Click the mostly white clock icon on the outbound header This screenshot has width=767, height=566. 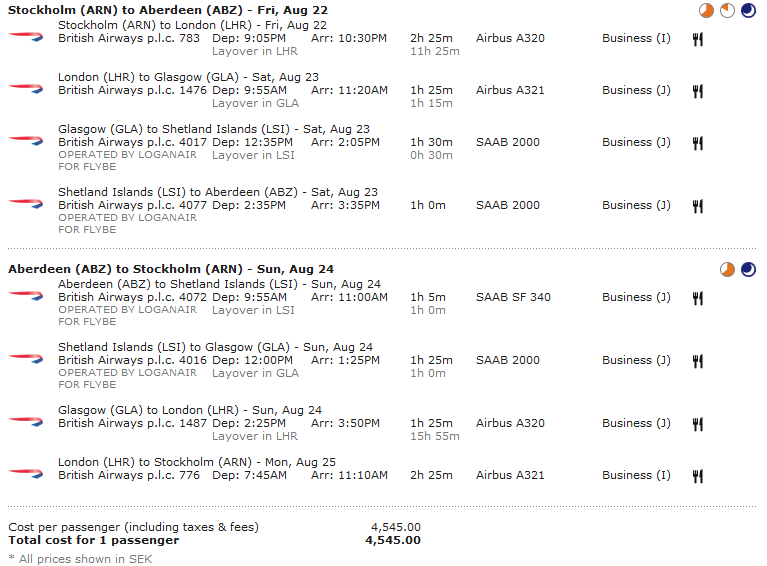(727, 10)
